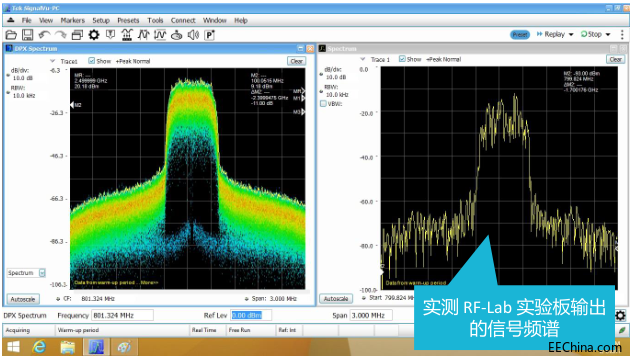Click the open folder toolbar icon

click(x=11, y=35)
